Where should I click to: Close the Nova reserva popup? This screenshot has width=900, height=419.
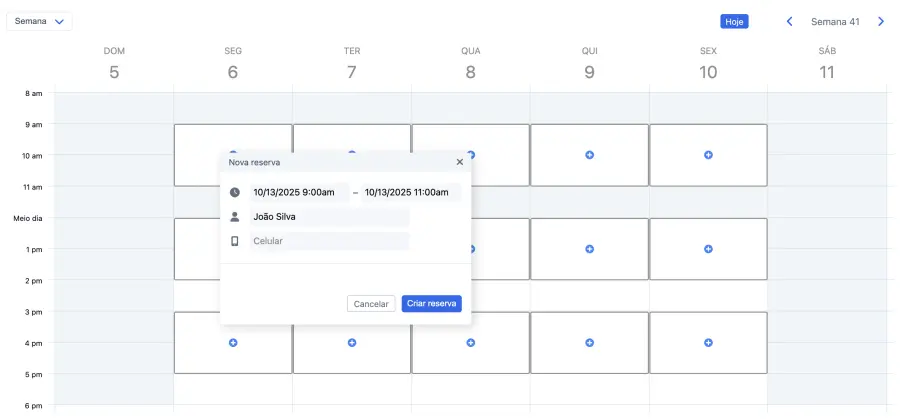click(460, 161)
